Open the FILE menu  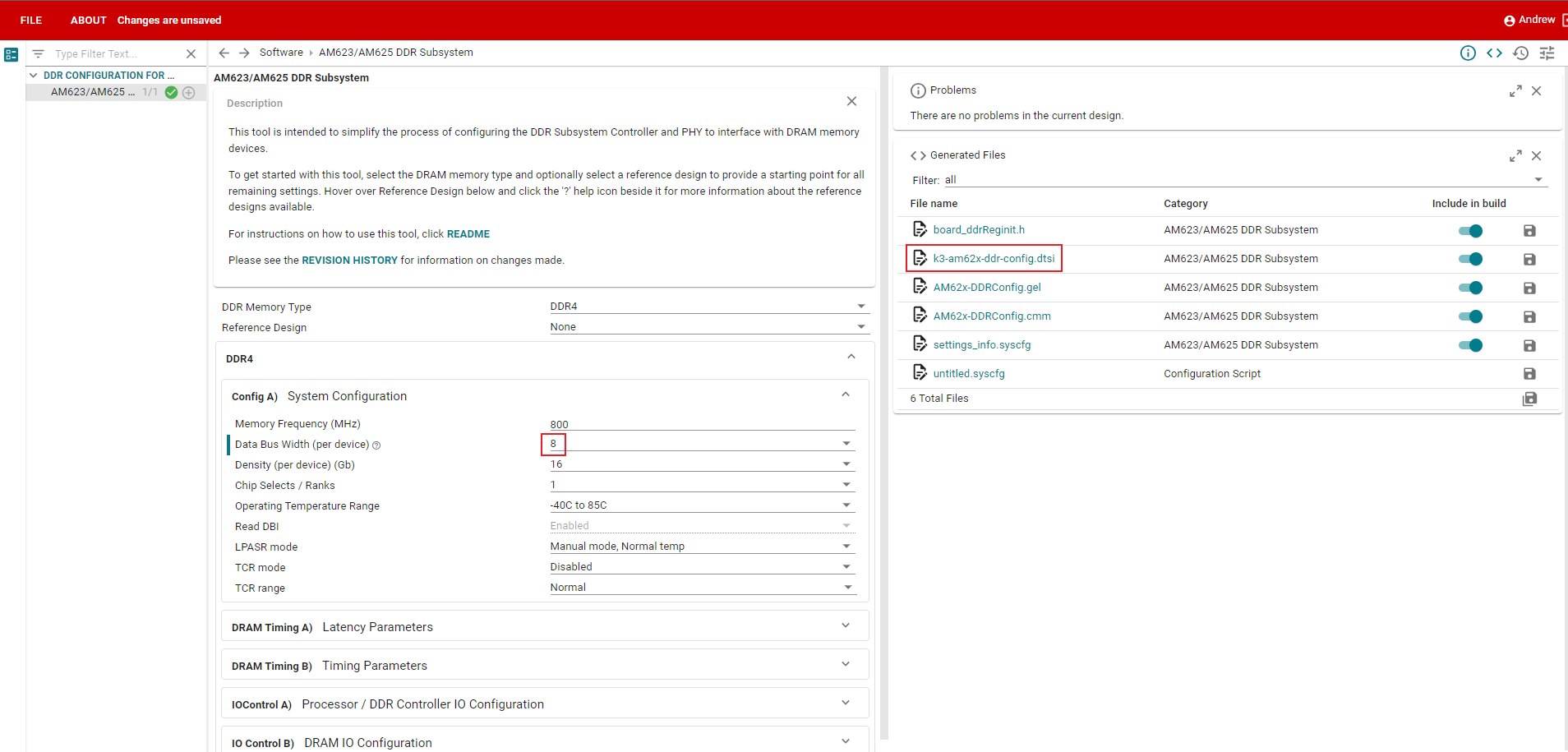coord(31,20)
